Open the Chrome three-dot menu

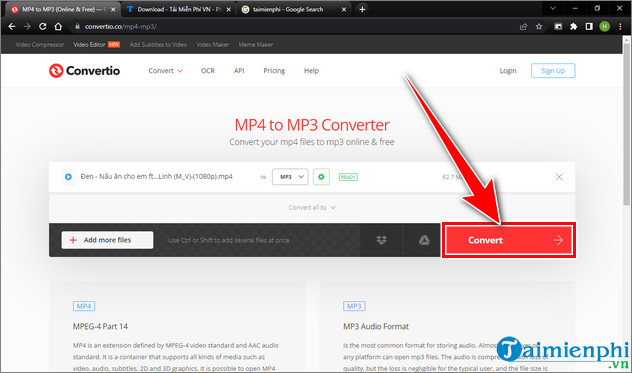point(620,27)
